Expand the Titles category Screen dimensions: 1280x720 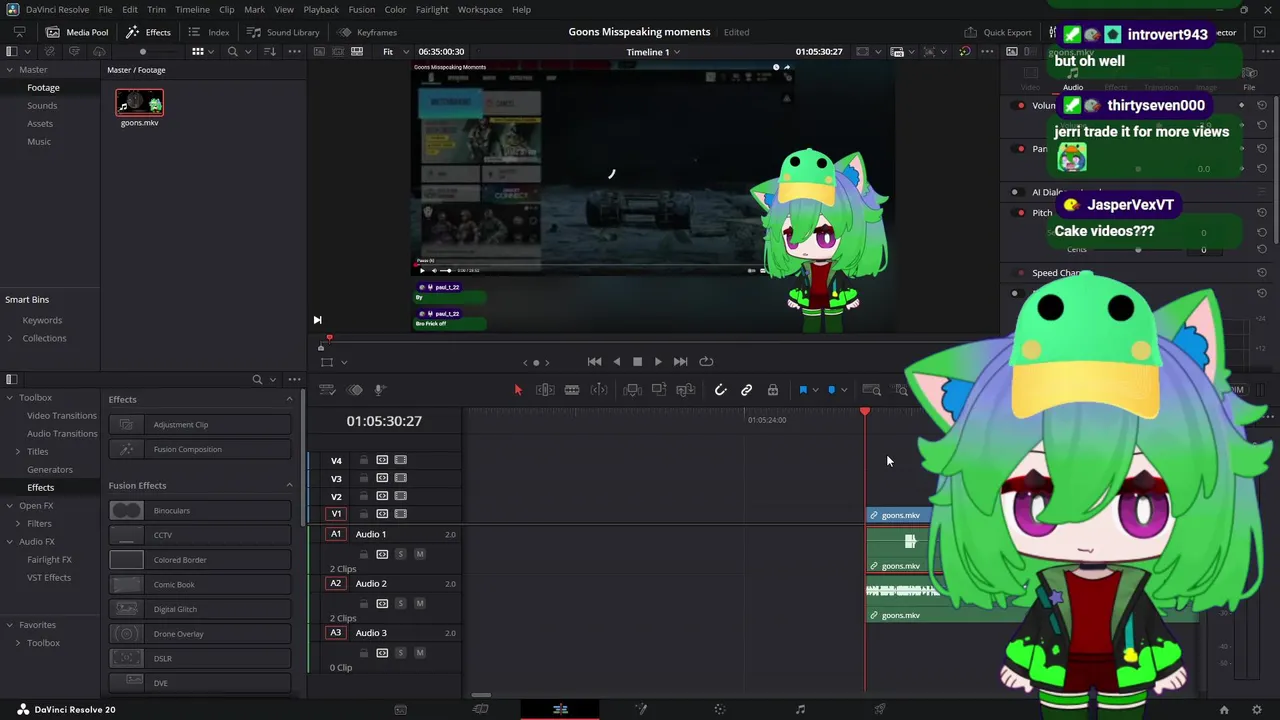pos(18,451)
